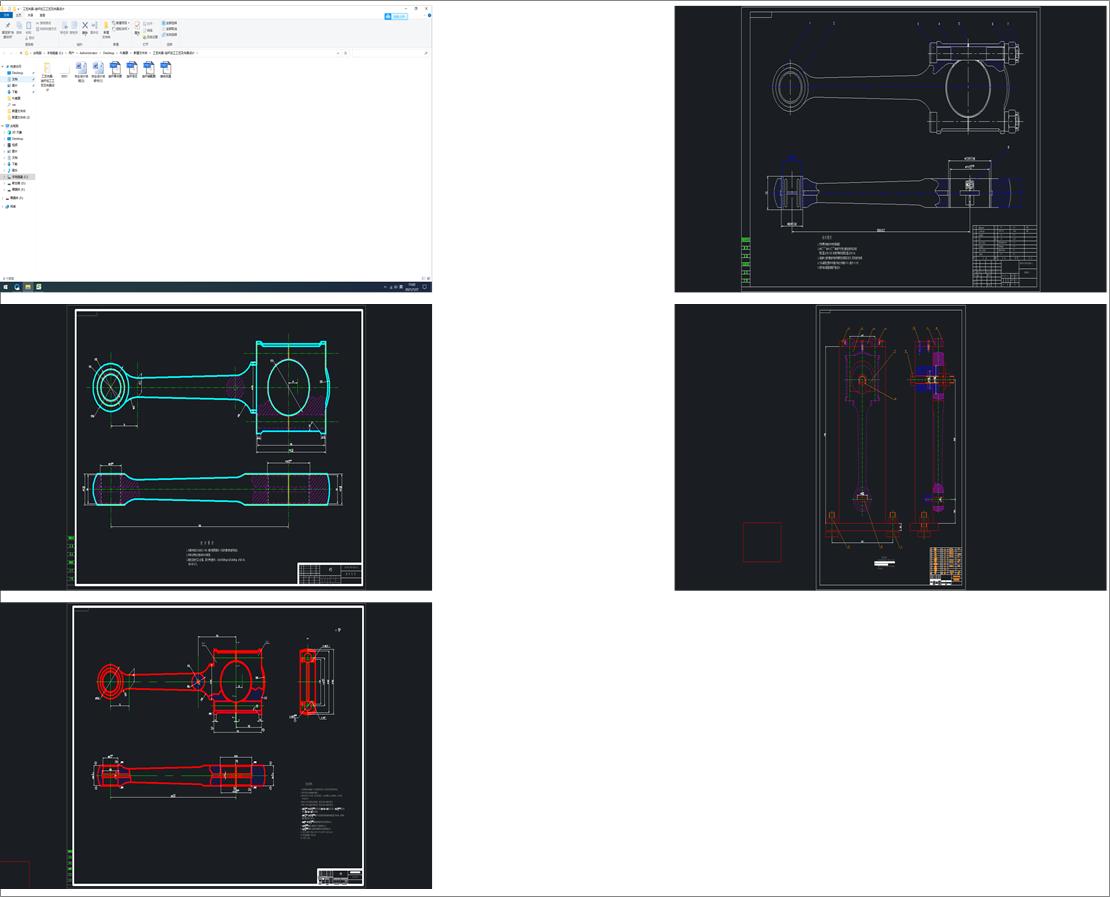The width and height of the screenshot is (1110, 897).
Task: Click the Copy To ribbon icon
Action: (x=74, y=28)
